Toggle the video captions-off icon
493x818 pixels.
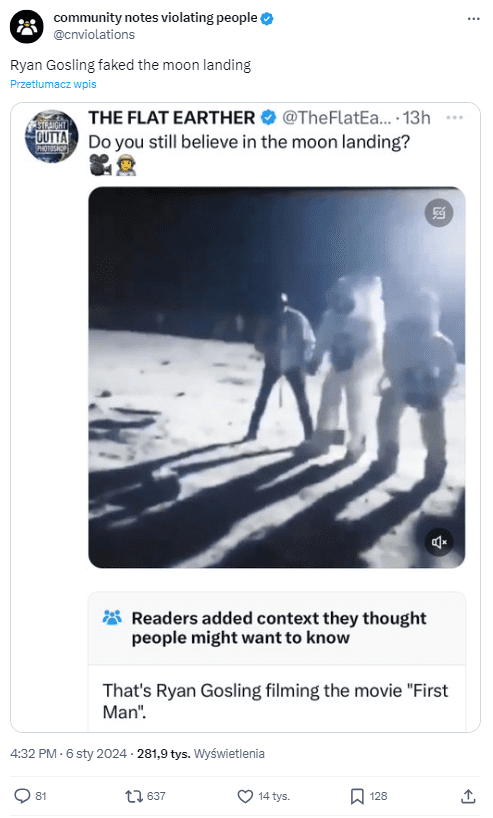pyautogui.click(x=439, y=213)
